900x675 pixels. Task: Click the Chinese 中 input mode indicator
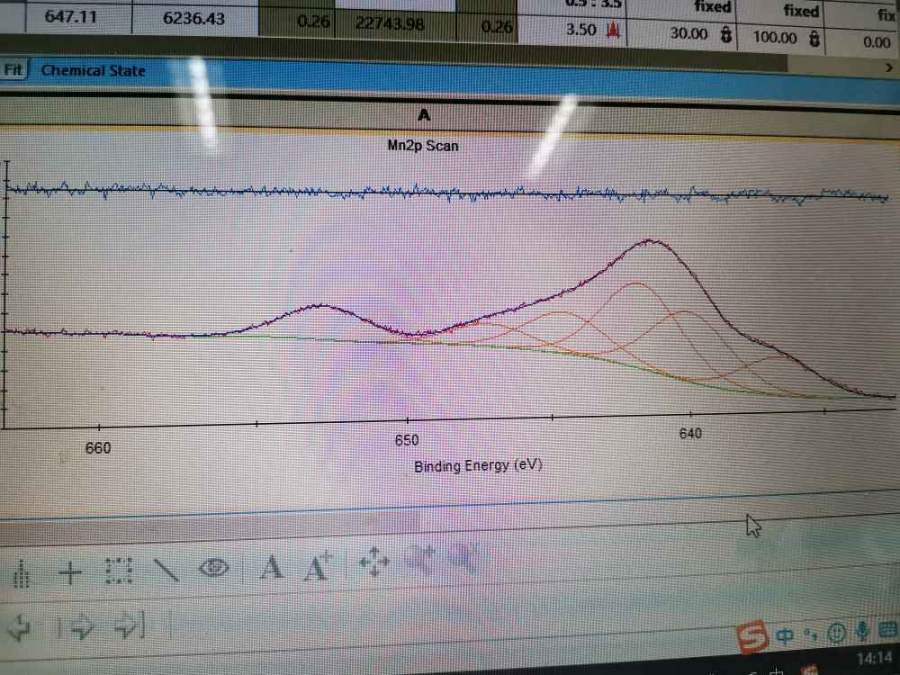785,635
